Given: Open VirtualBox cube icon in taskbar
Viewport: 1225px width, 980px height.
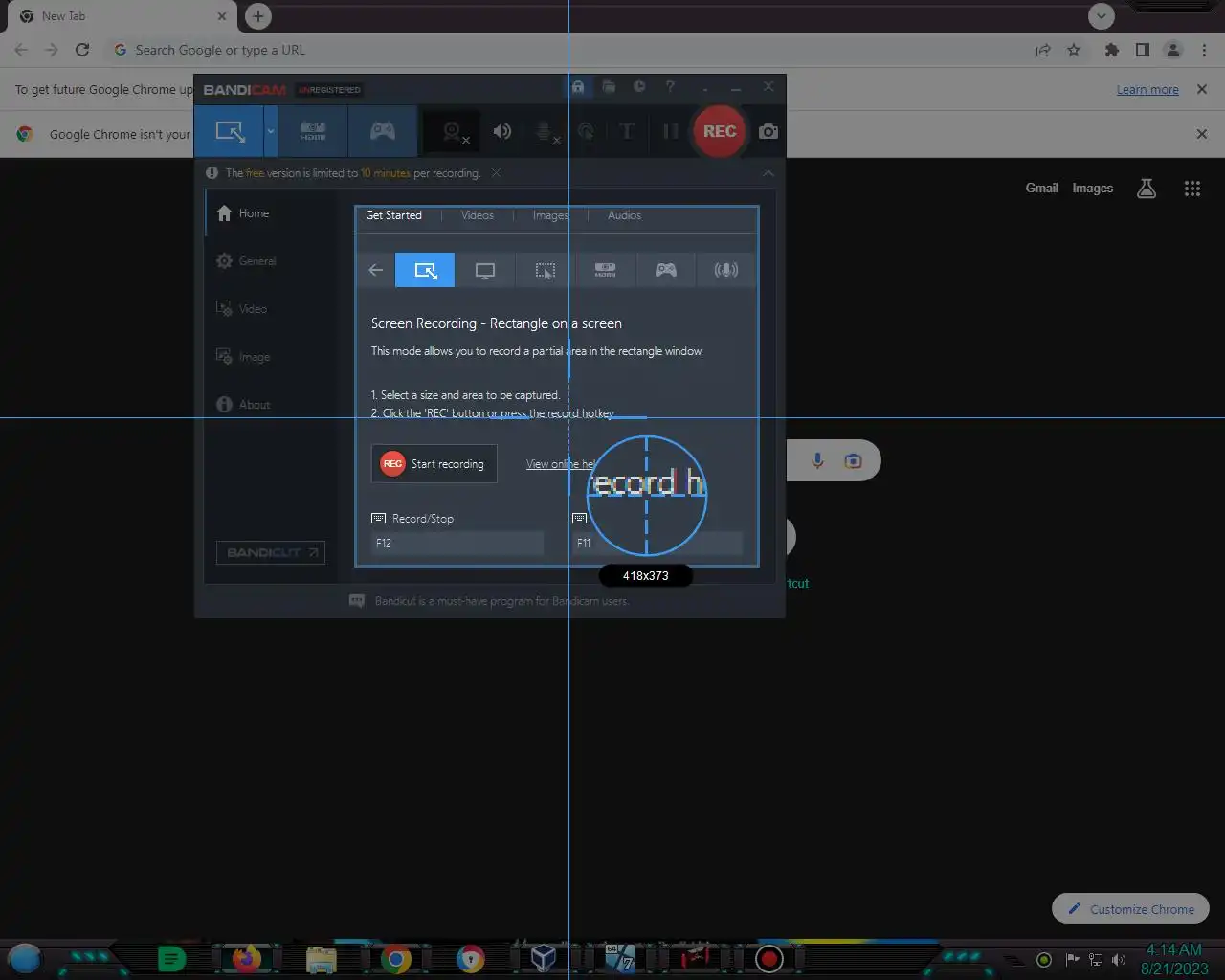Looking at the screenshot, I should click(544, 958).
